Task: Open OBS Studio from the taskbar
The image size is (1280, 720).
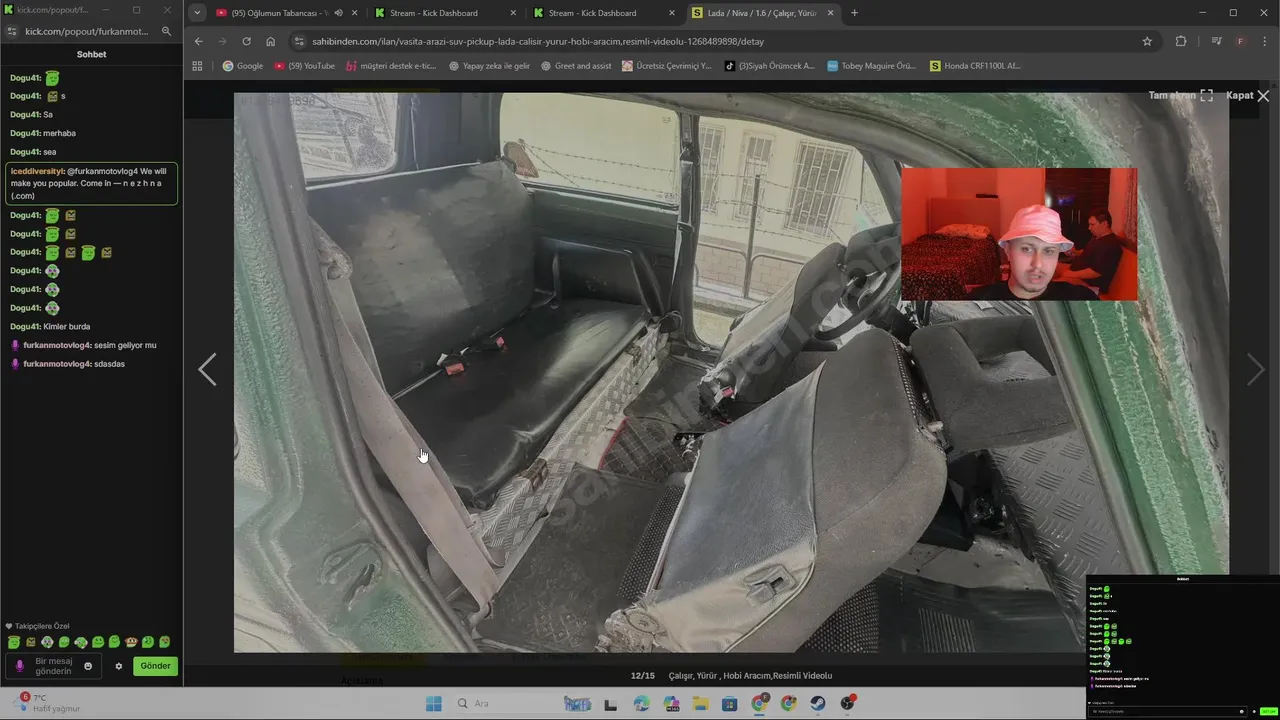Action: [x=848, y=703]
